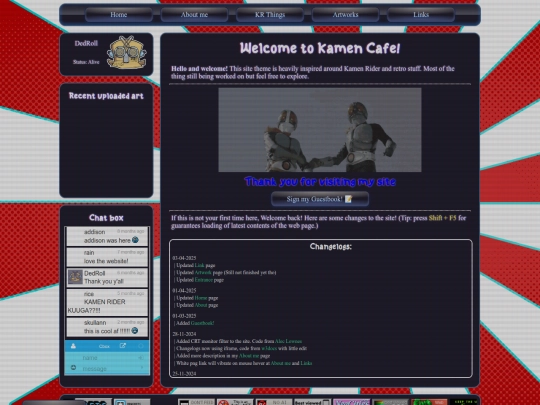The image size is (540, 405).
Task: Click skullann's 'this is cool af' message
Action: [x=107, y=331]
